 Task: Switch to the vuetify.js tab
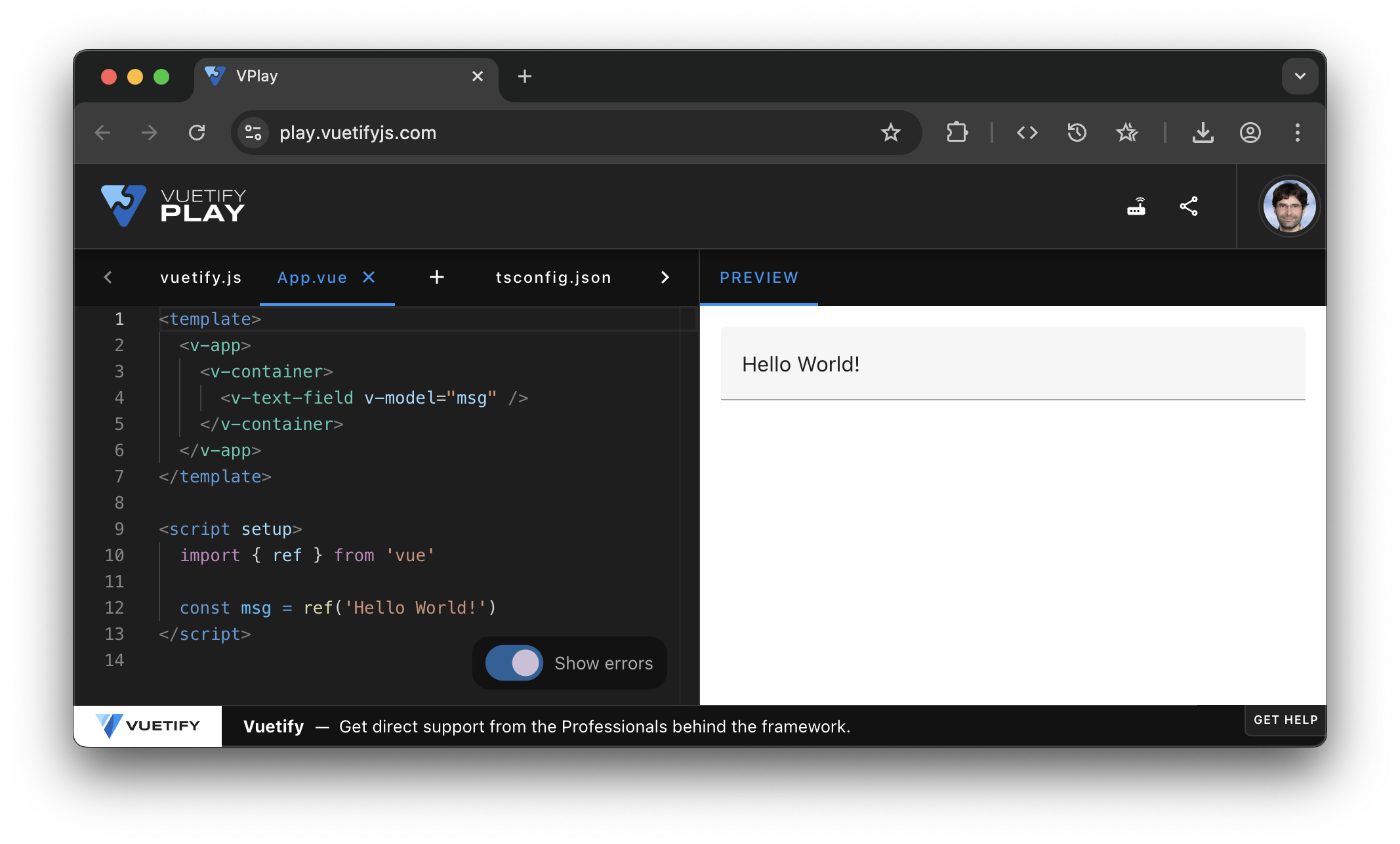click(x=201, y=278)
